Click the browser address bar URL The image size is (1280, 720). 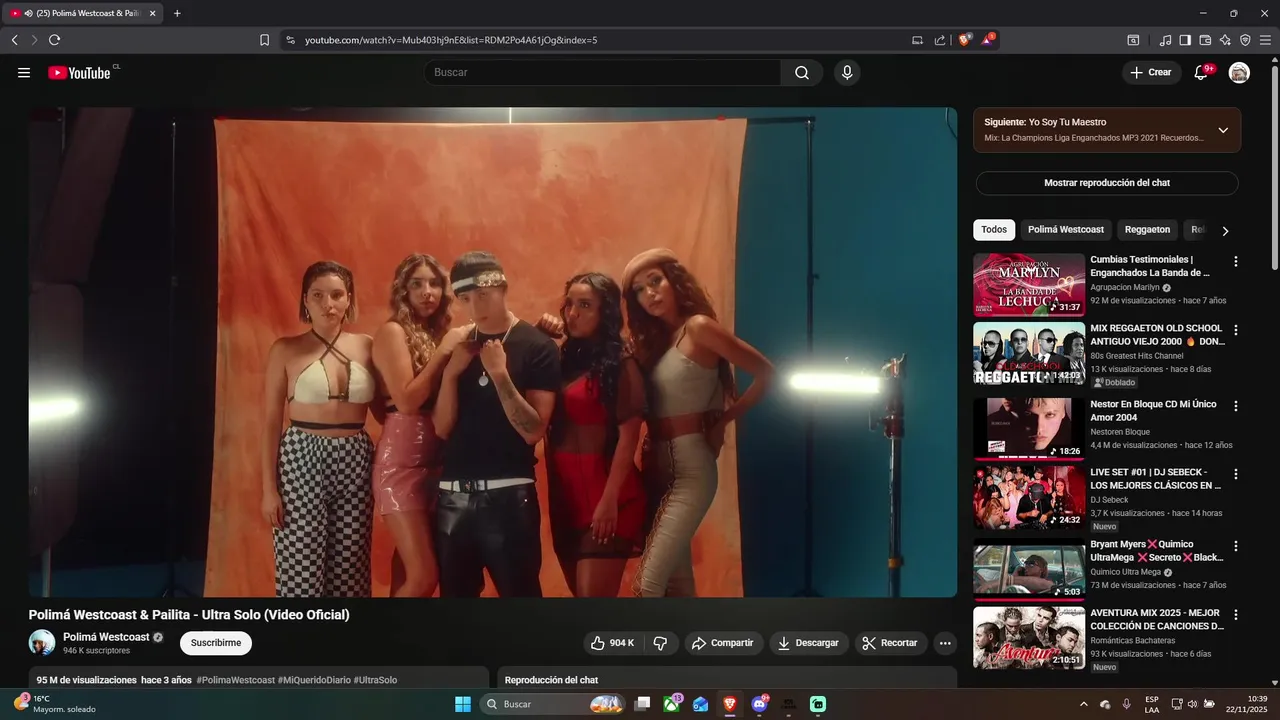click(x=450, y=40)
